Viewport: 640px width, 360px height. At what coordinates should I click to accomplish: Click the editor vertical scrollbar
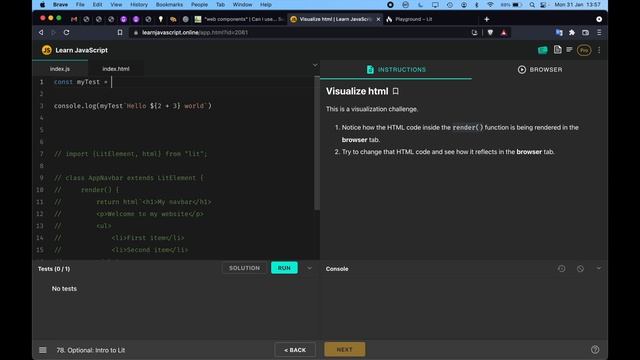[x=317, y=143]
